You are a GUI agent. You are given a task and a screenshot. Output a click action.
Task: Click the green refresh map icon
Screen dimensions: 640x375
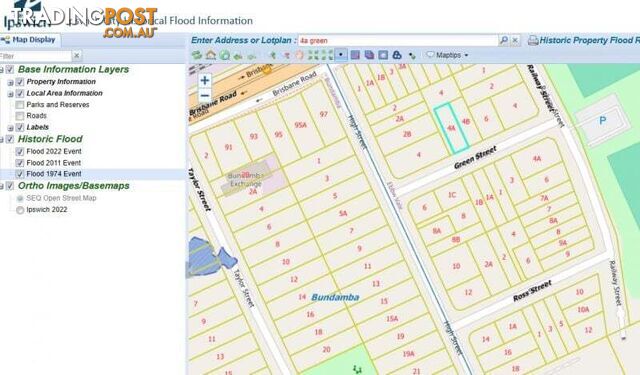click(197, 55)
